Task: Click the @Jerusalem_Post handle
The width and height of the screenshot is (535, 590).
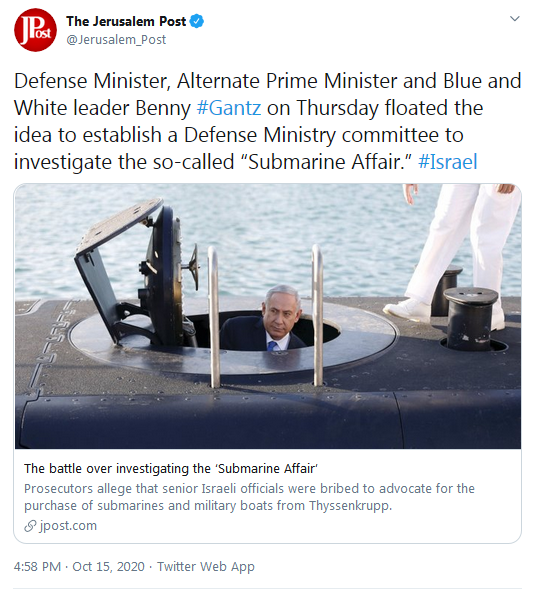Action: coord(116,40)
